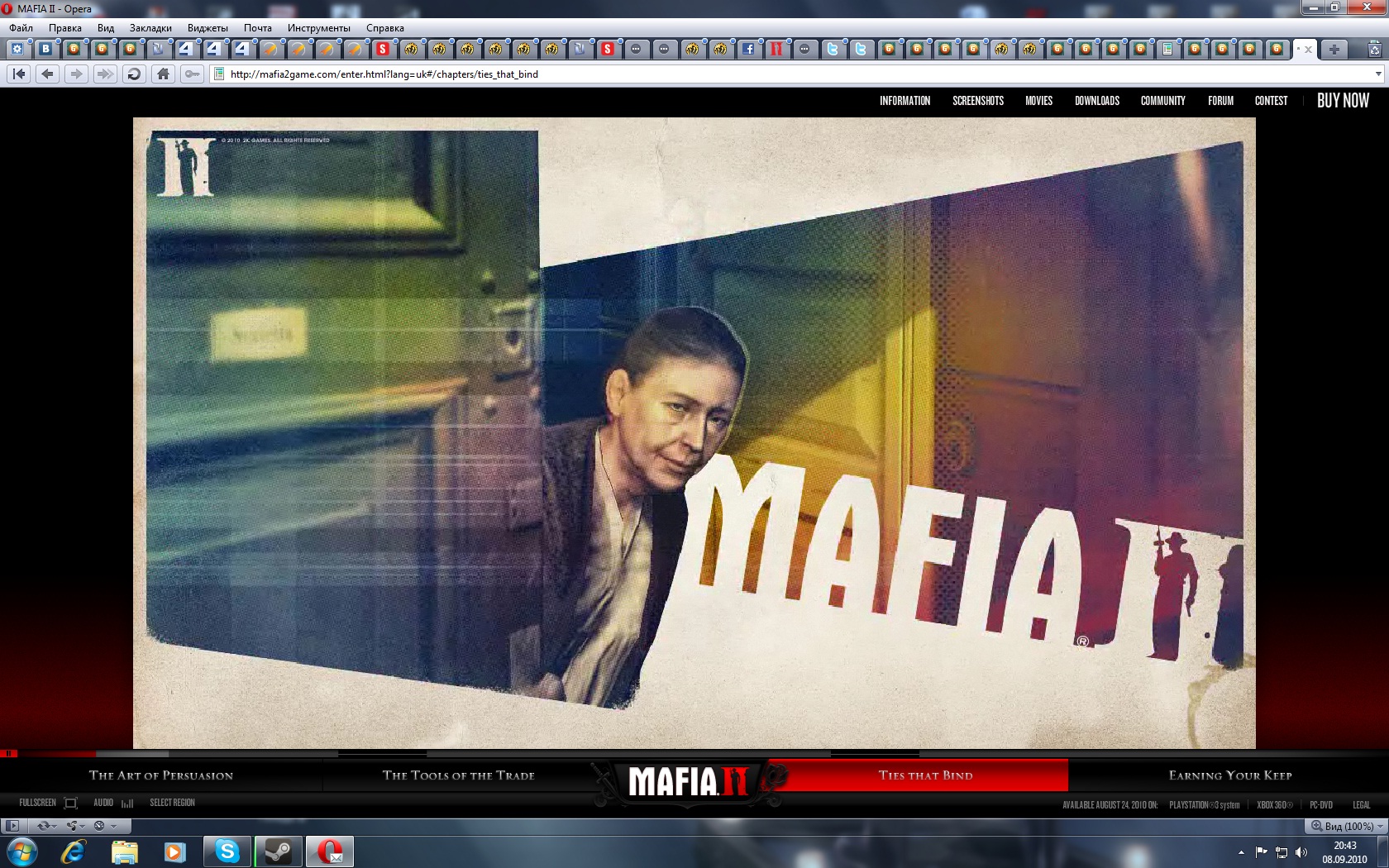Open the FORUM link
Viewport: 1389px width, 868px height.
(1220, 101)
